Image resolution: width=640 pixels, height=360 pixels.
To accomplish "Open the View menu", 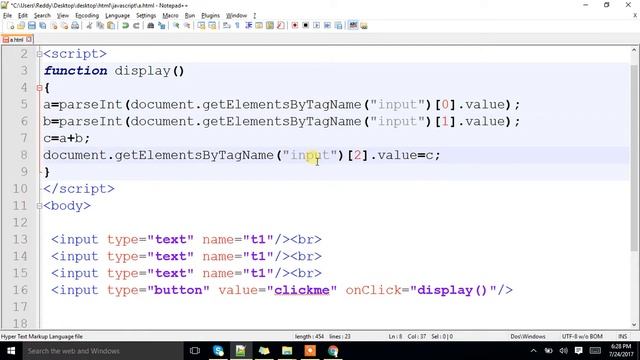I will tap(62, 16).
